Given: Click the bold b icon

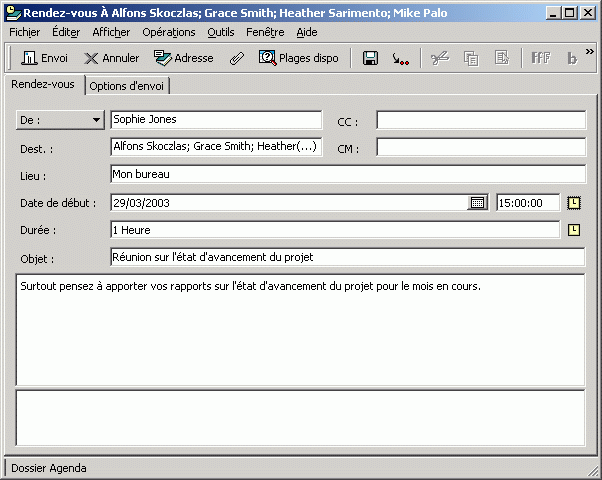Looking at the screenshot, I should (572, 59).
